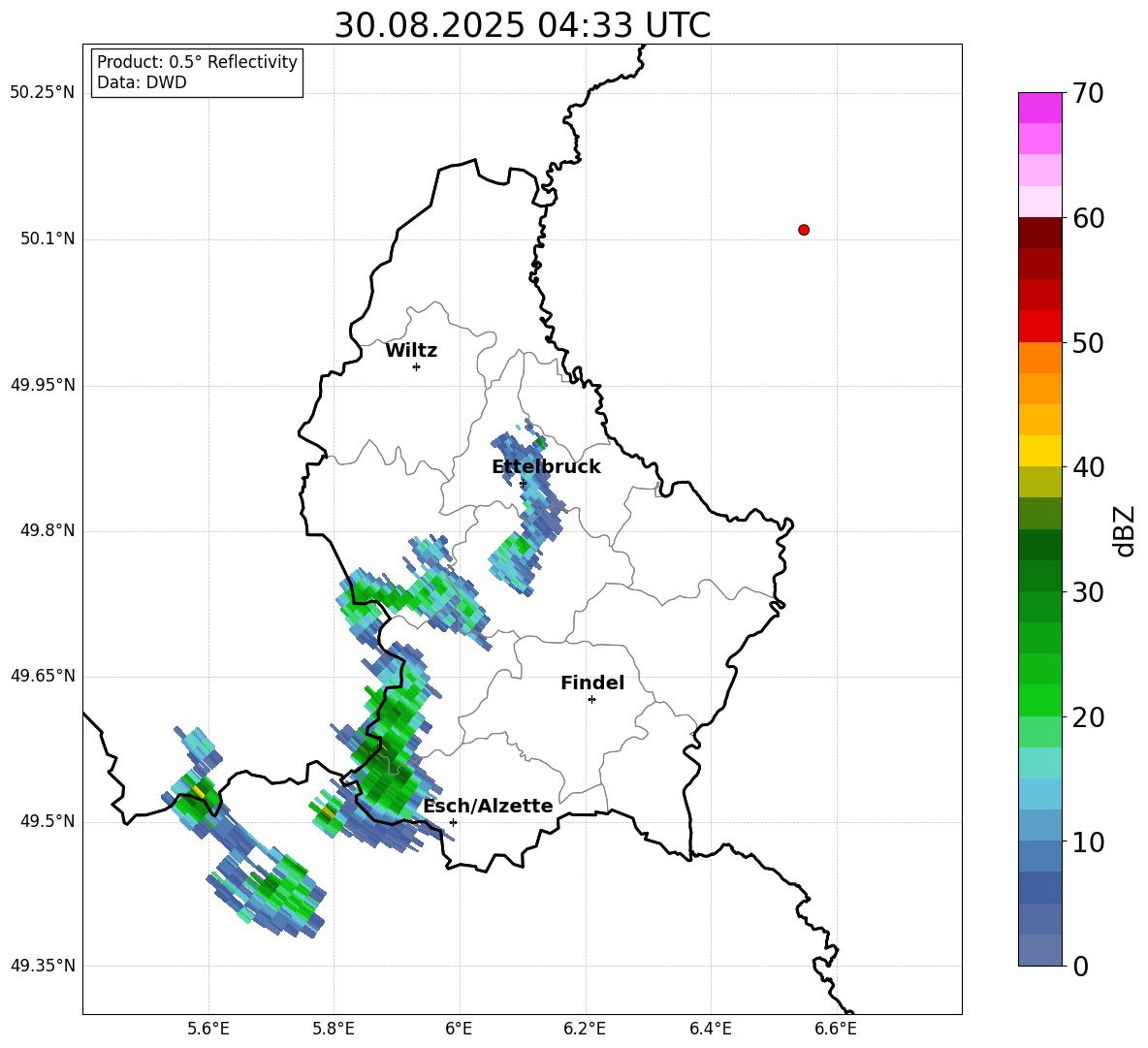Pick the yellow swatch just above 40 dBZ
The width and height of the screenshot is (1148, 1048).
(1039, 451)
